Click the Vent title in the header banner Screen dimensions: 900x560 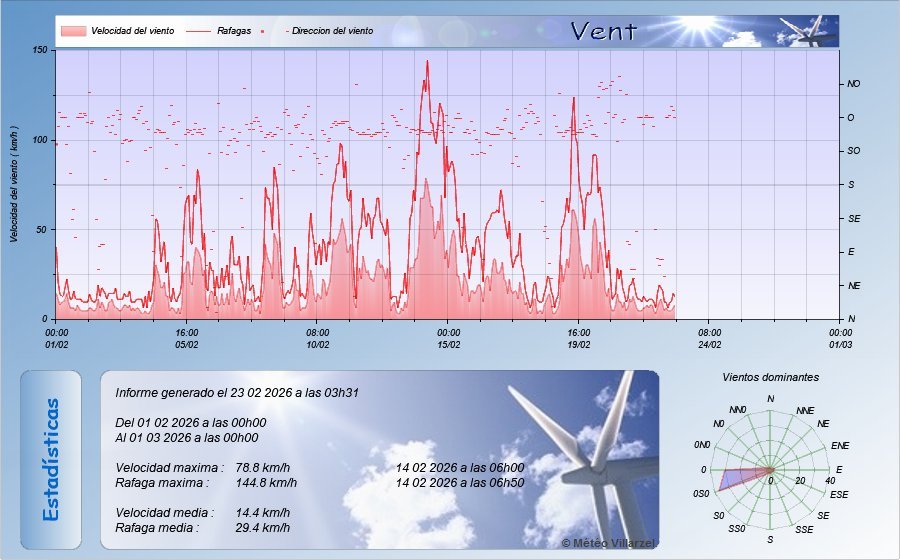click(603, 31)
